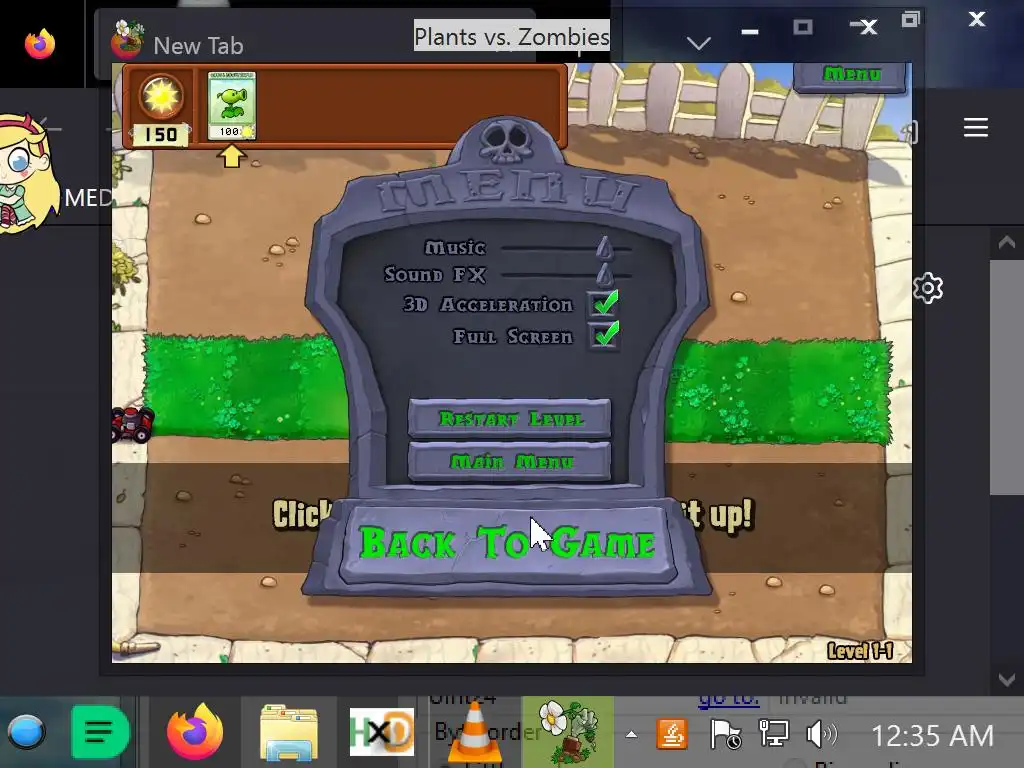This screenshot has width=1024, height=768.
Task: Click the volume speaker tray icon
Action: pos(822,735)
